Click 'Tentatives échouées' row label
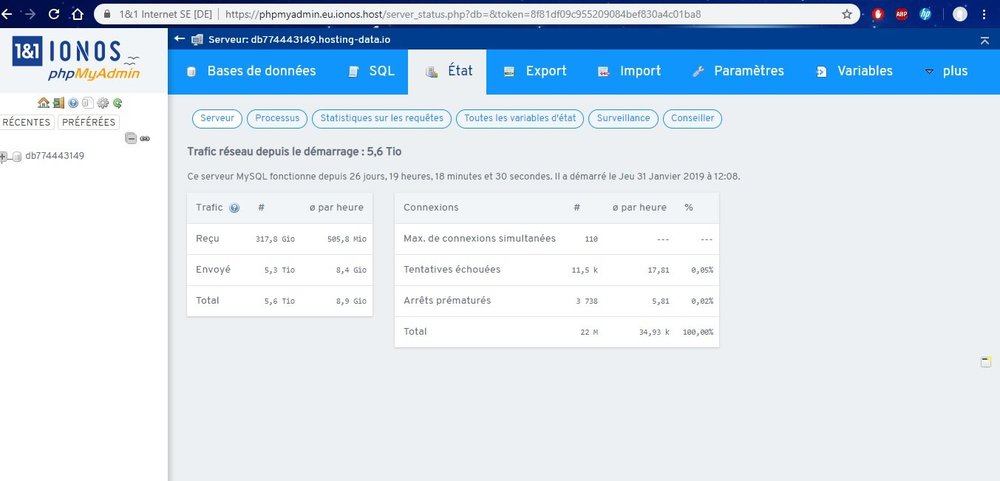The image size is (1000, 481). pyautogui.click(x=452, y=270)
